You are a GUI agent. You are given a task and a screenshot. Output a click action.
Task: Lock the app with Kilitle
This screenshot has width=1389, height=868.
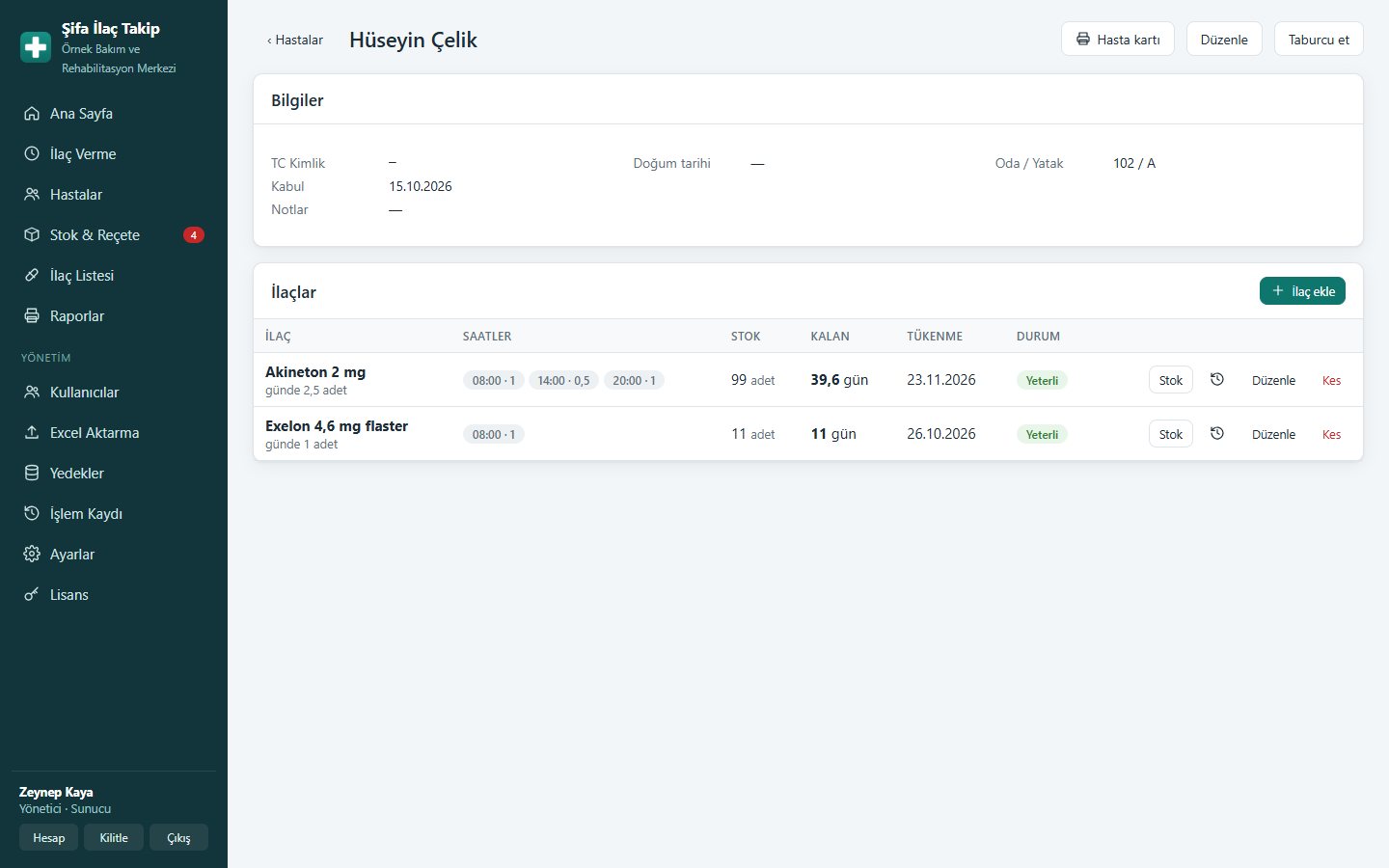tap(114, 837)
